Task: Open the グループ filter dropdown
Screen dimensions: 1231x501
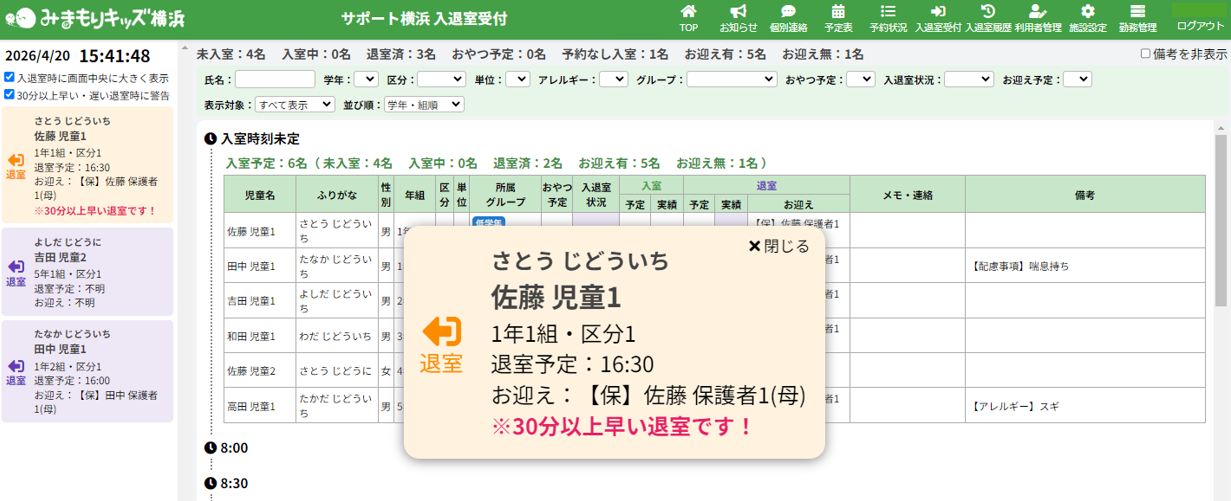Action: point(731,79)
